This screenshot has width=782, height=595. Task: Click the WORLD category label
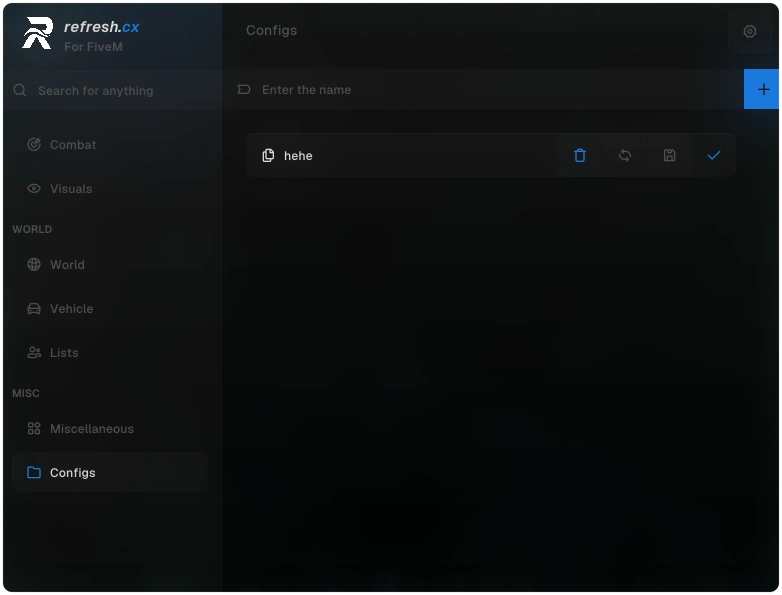(32, 229)
